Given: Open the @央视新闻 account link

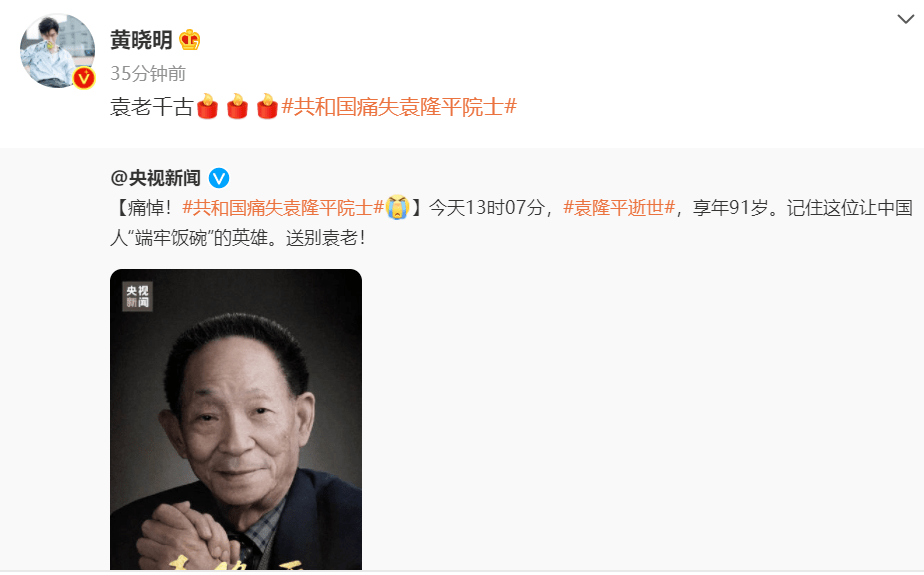Looking at the screenshot, I should coord(156,178).
